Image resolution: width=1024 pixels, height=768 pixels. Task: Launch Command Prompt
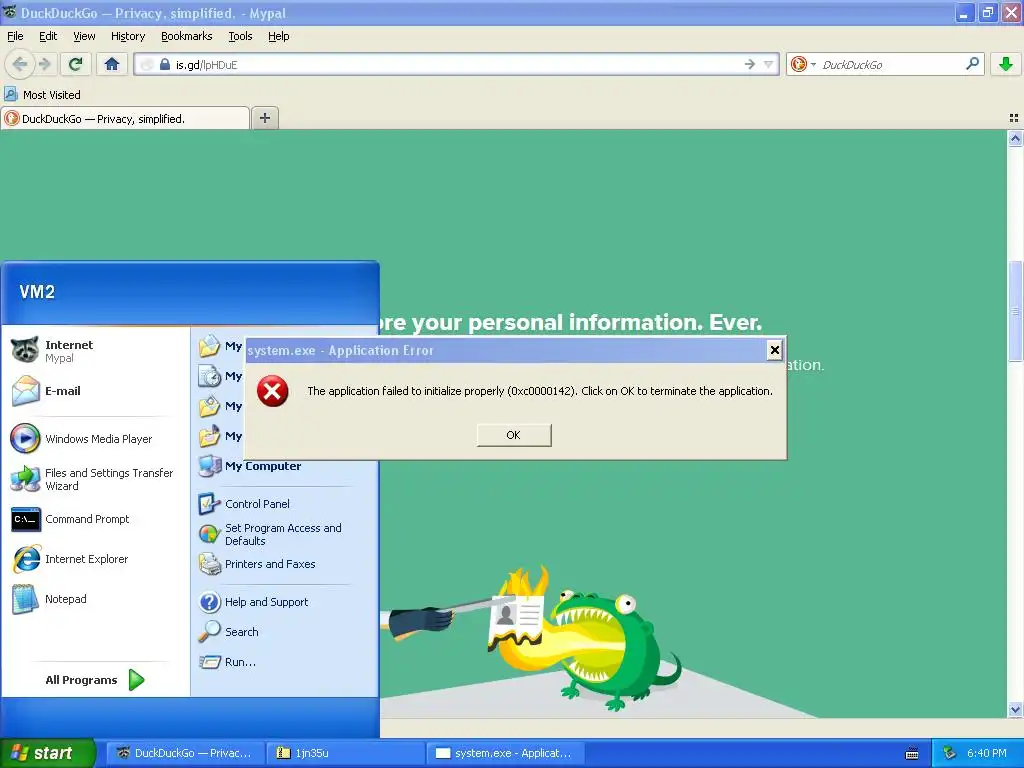point(96,519)
